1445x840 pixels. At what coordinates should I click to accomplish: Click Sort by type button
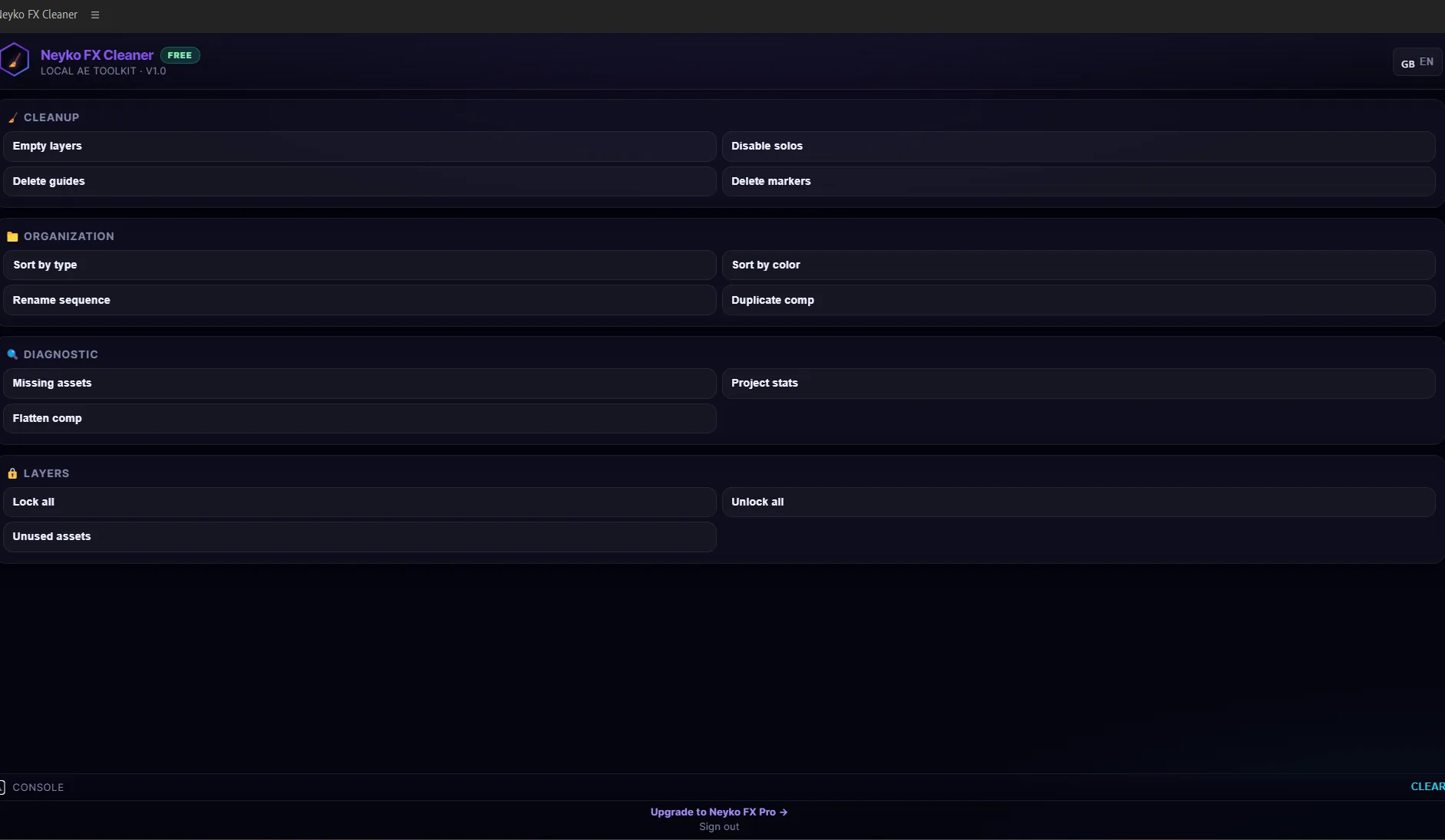click(360, 265)
